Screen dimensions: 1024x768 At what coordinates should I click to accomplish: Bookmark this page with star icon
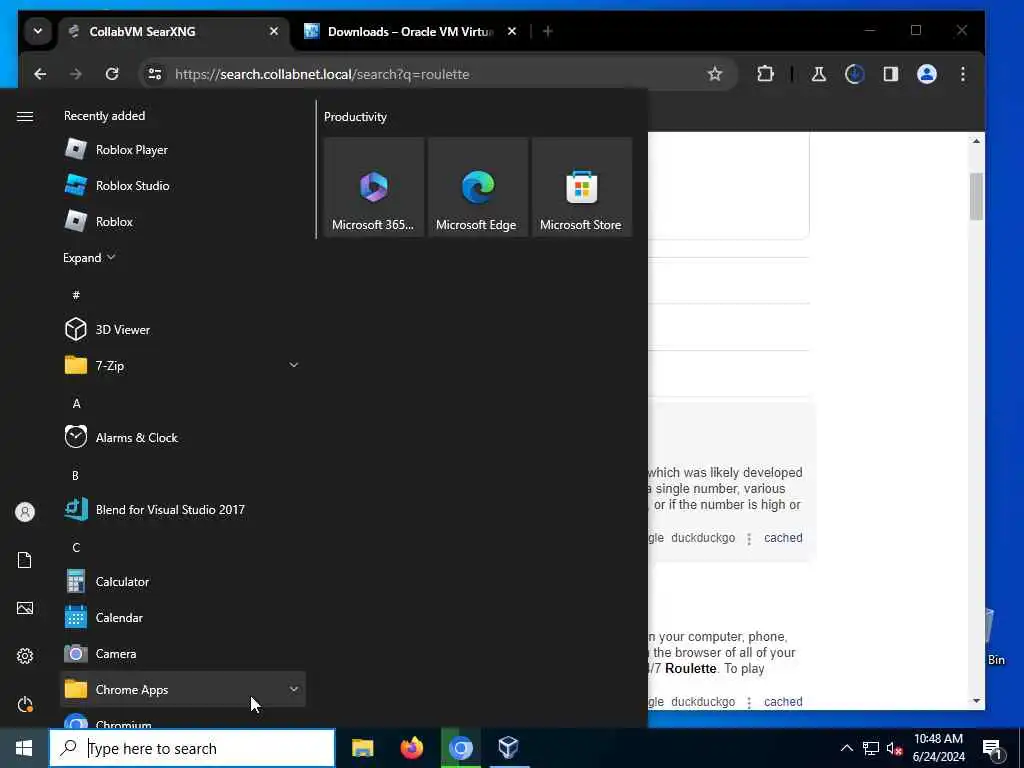(715, 74)
